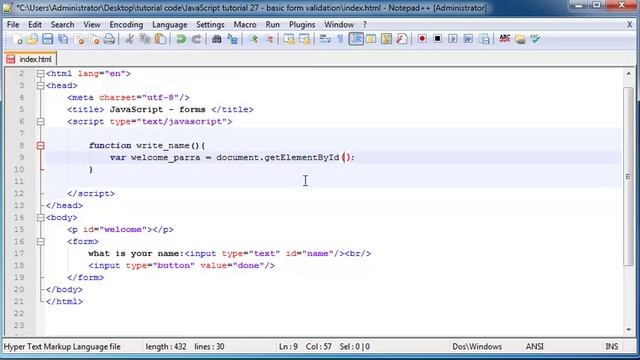The width and height of the screenshot is (640, 360).
Task: Open the Encoding menu
Action: tap(126, 24)
